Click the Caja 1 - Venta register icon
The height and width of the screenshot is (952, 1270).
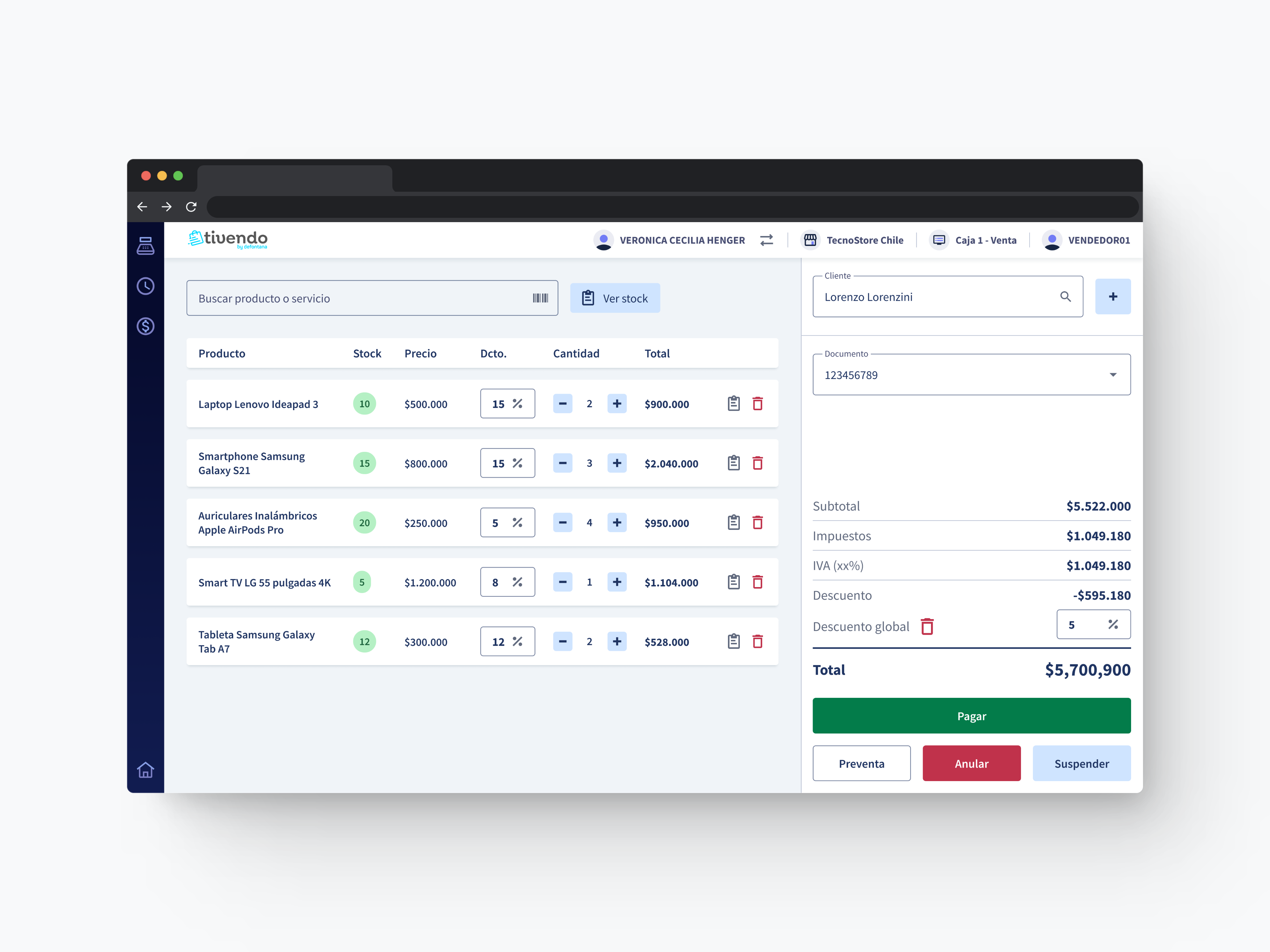tap(939, 240)
